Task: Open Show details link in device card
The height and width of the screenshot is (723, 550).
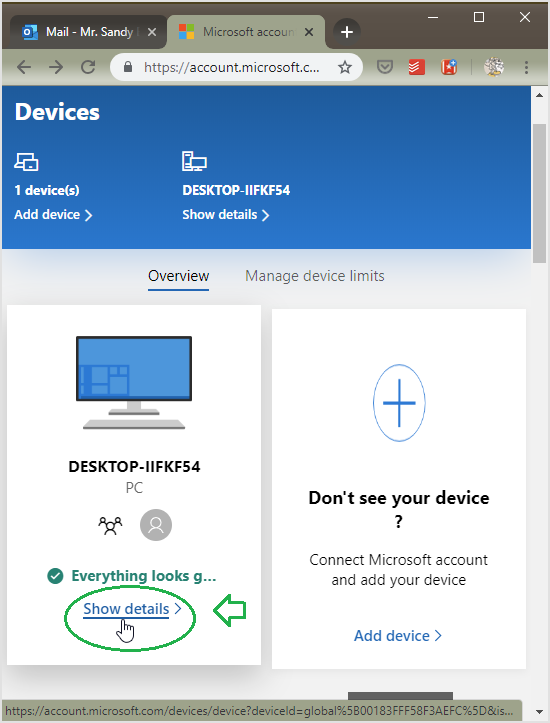Action: click(132, 609)
